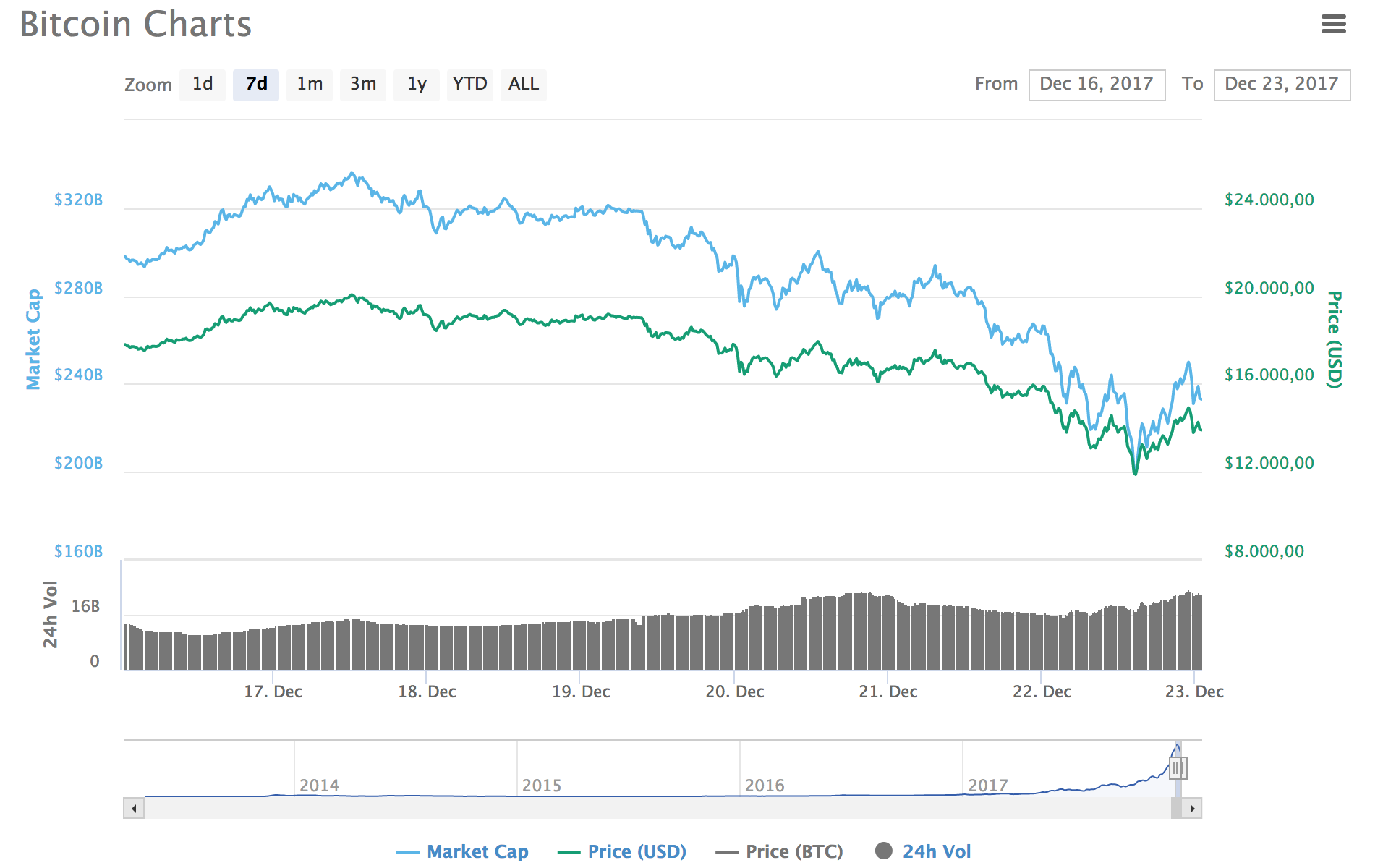
Task: Click the 16B volume axis label
Action: [x=85, y=606]
